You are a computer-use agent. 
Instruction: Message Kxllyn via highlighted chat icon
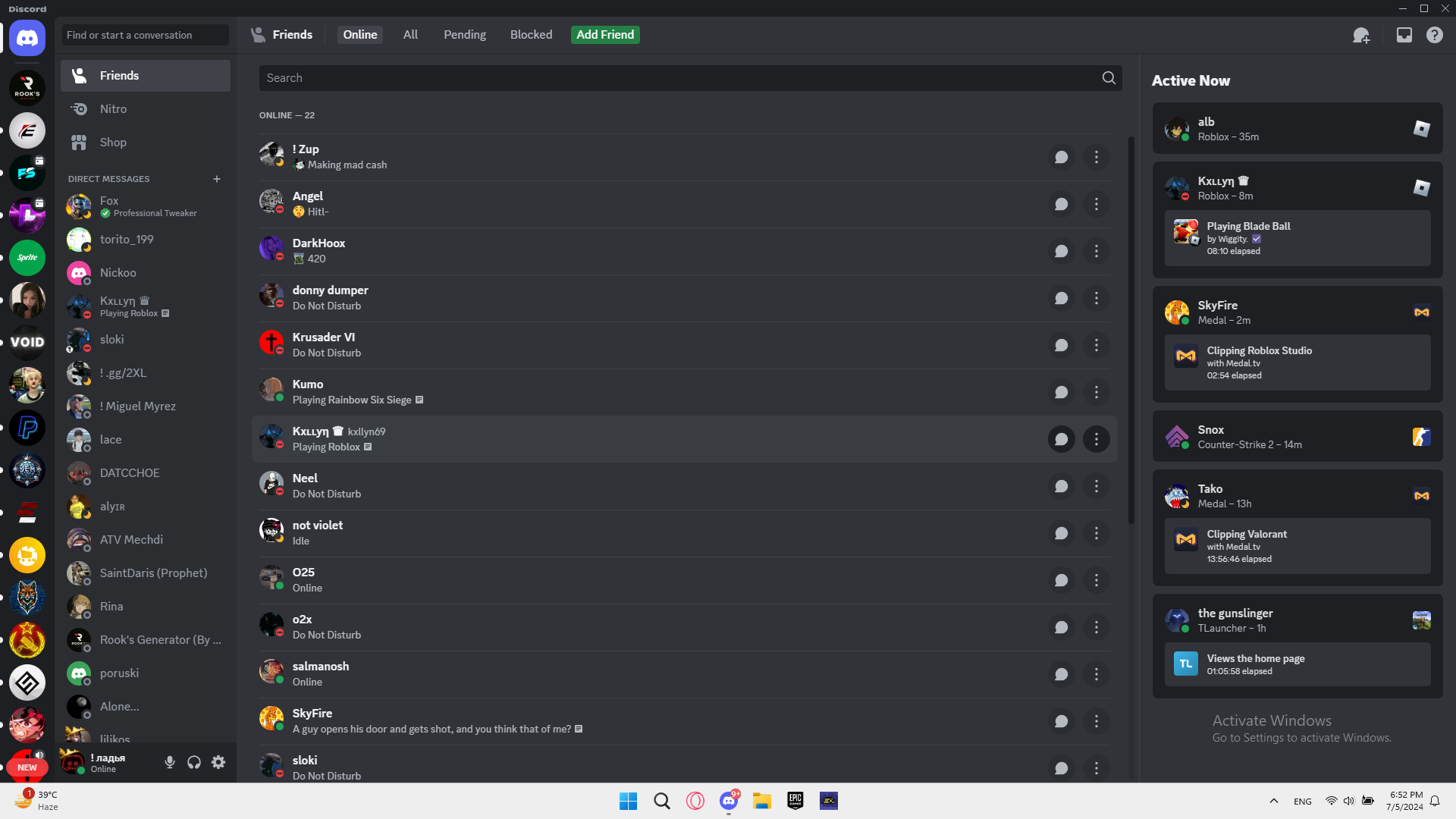pos(1062,439)
